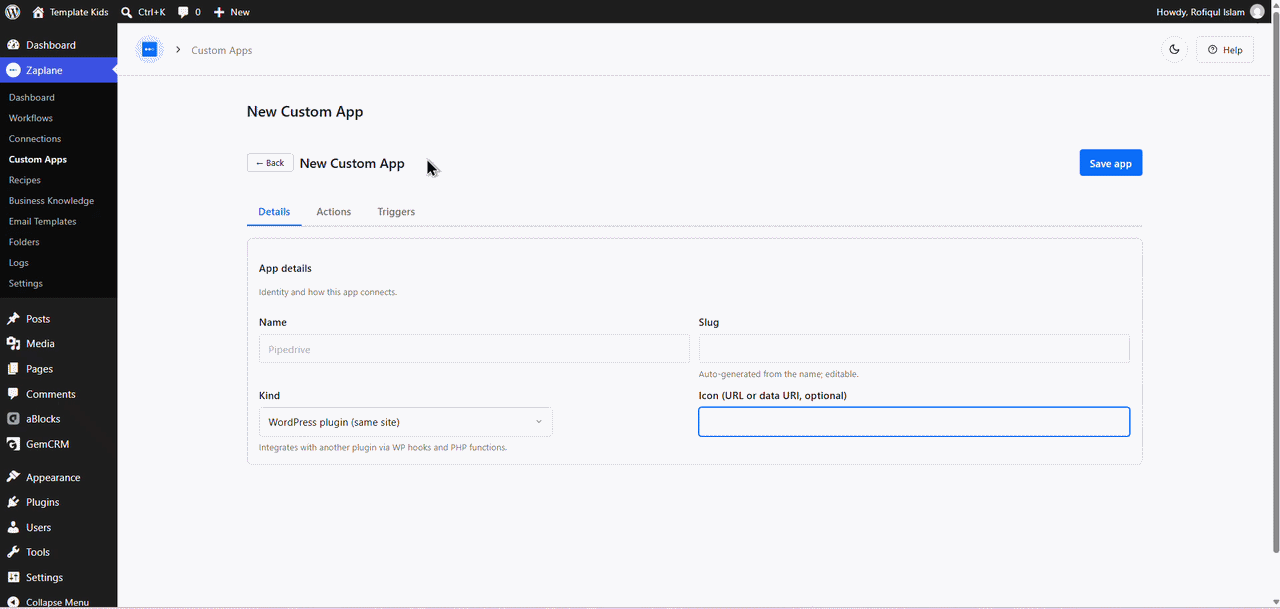1280x609 pixels.
Task: Click the WordPress logo in admin bar
Action: tap(12, 12)
